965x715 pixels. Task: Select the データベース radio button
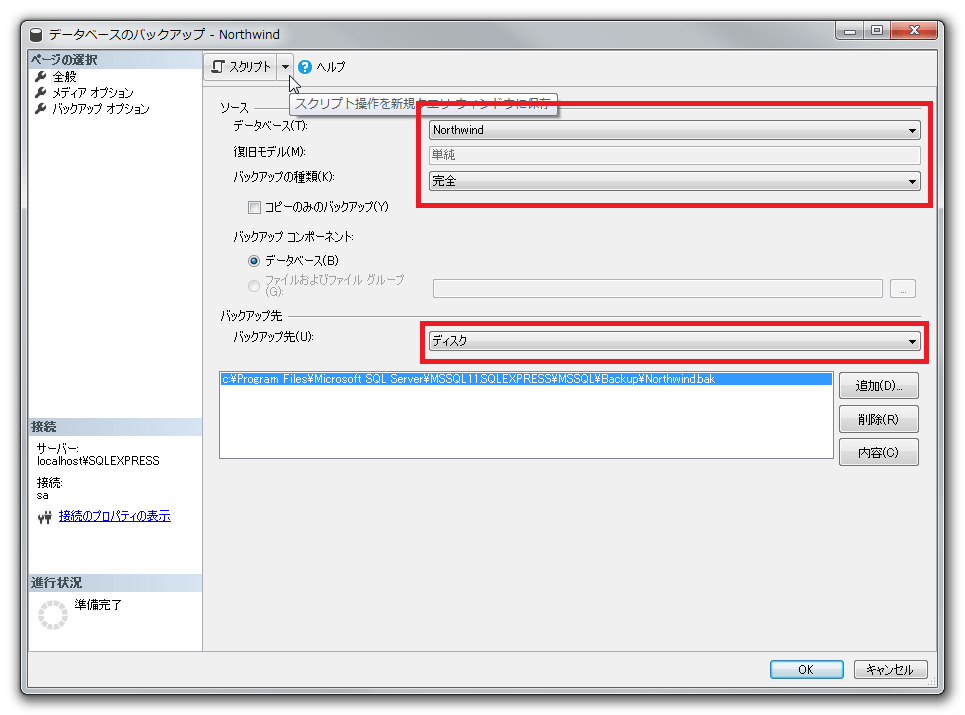[x=254, y=260]
